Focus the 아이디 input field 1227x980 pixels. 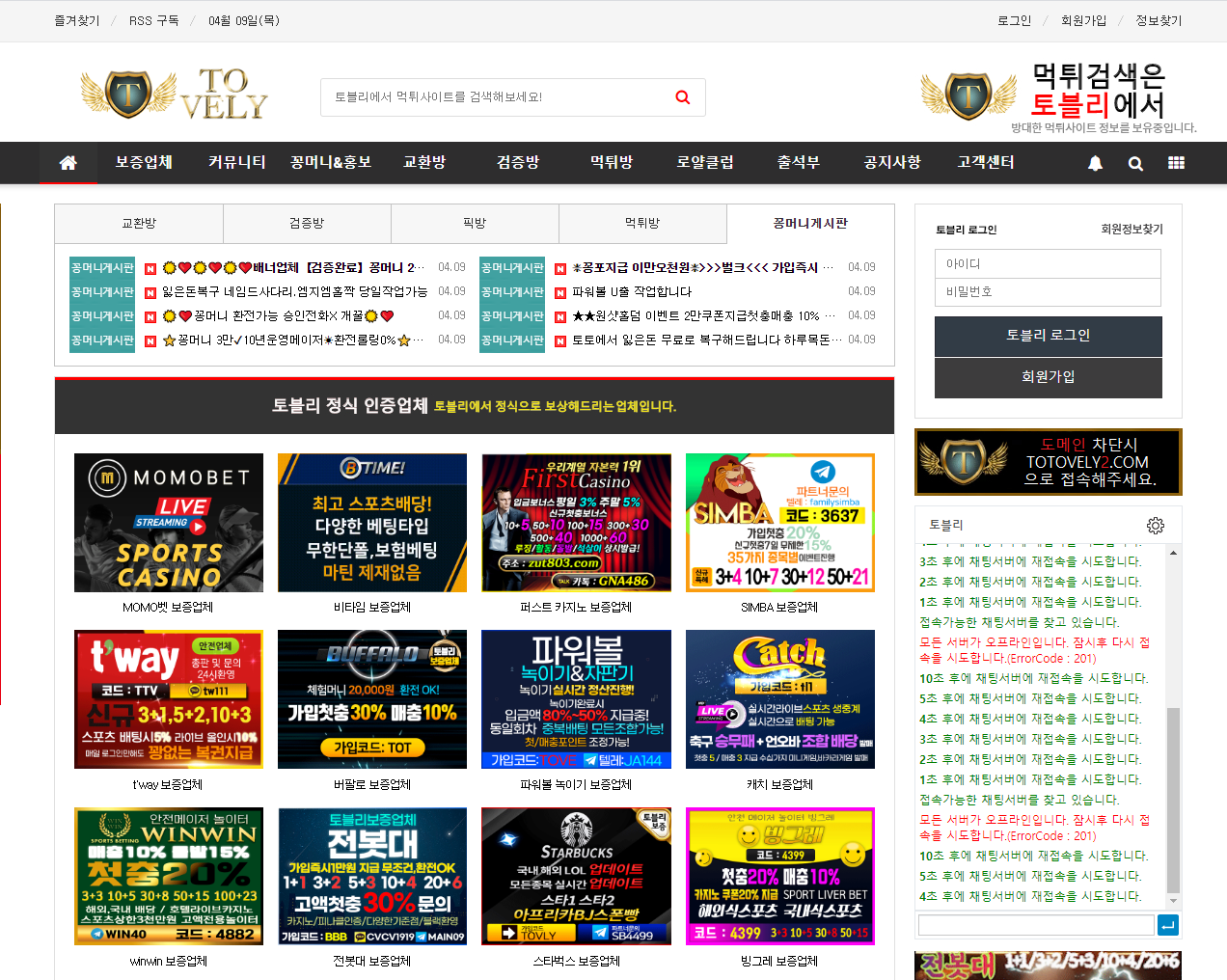pyautogui.click(x=1048, y=263)
